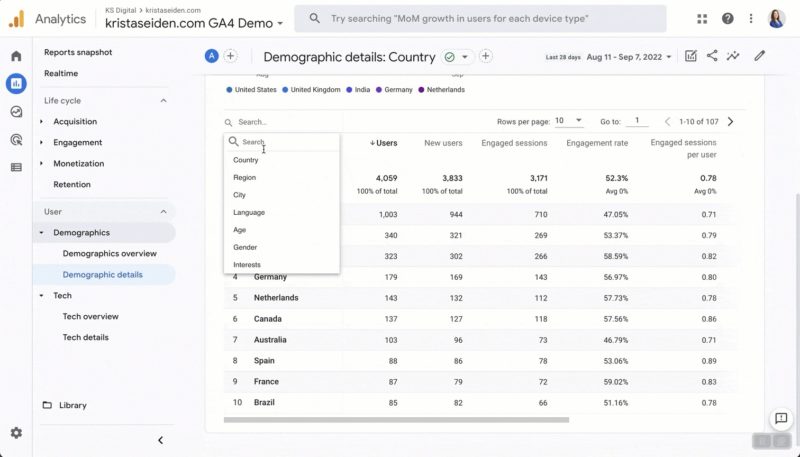
Task: Click the feedback chat bubble icon
Action: coord(781,419)
